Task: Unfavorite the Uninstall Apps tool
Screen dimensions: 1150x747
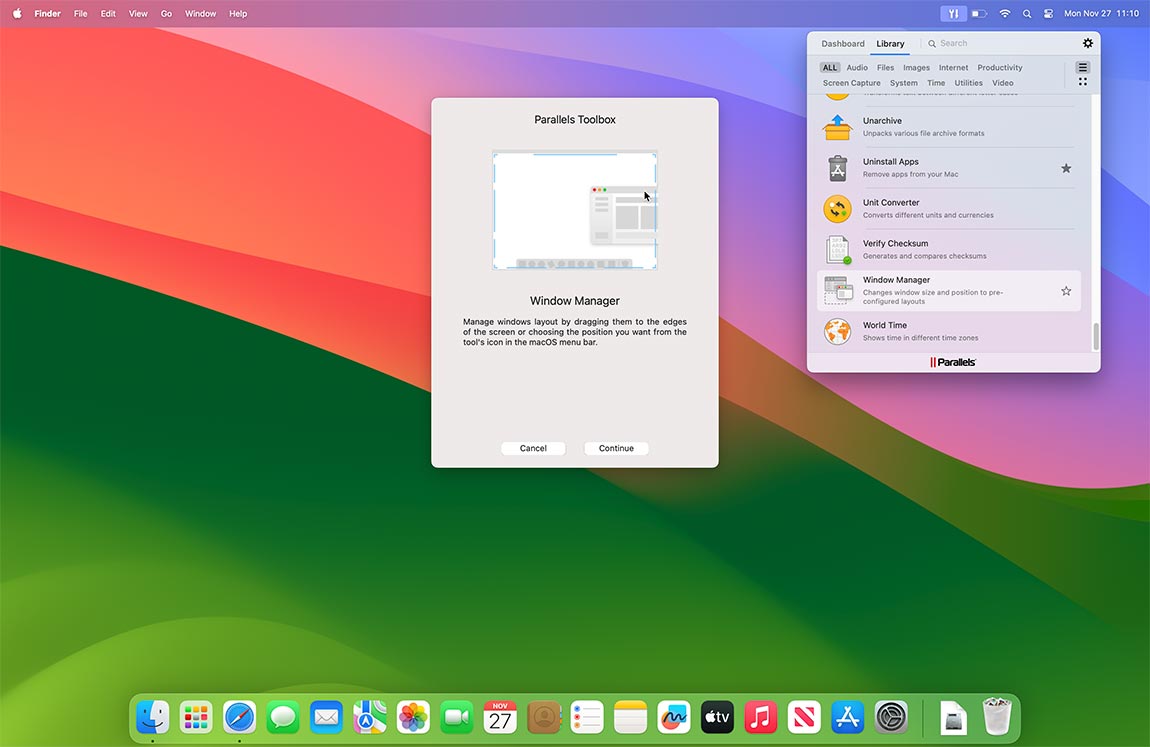Action: 1066,168
